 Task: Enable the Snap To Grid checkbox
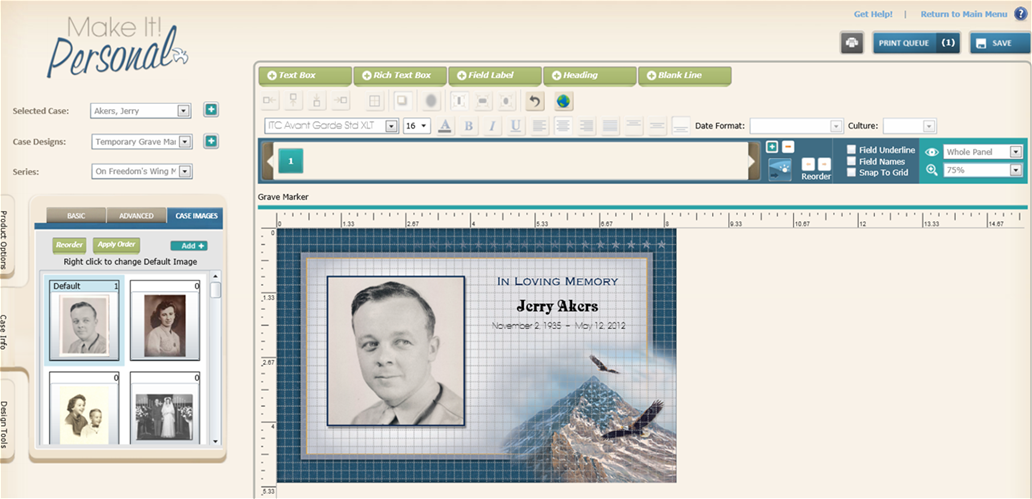[851, 172]
